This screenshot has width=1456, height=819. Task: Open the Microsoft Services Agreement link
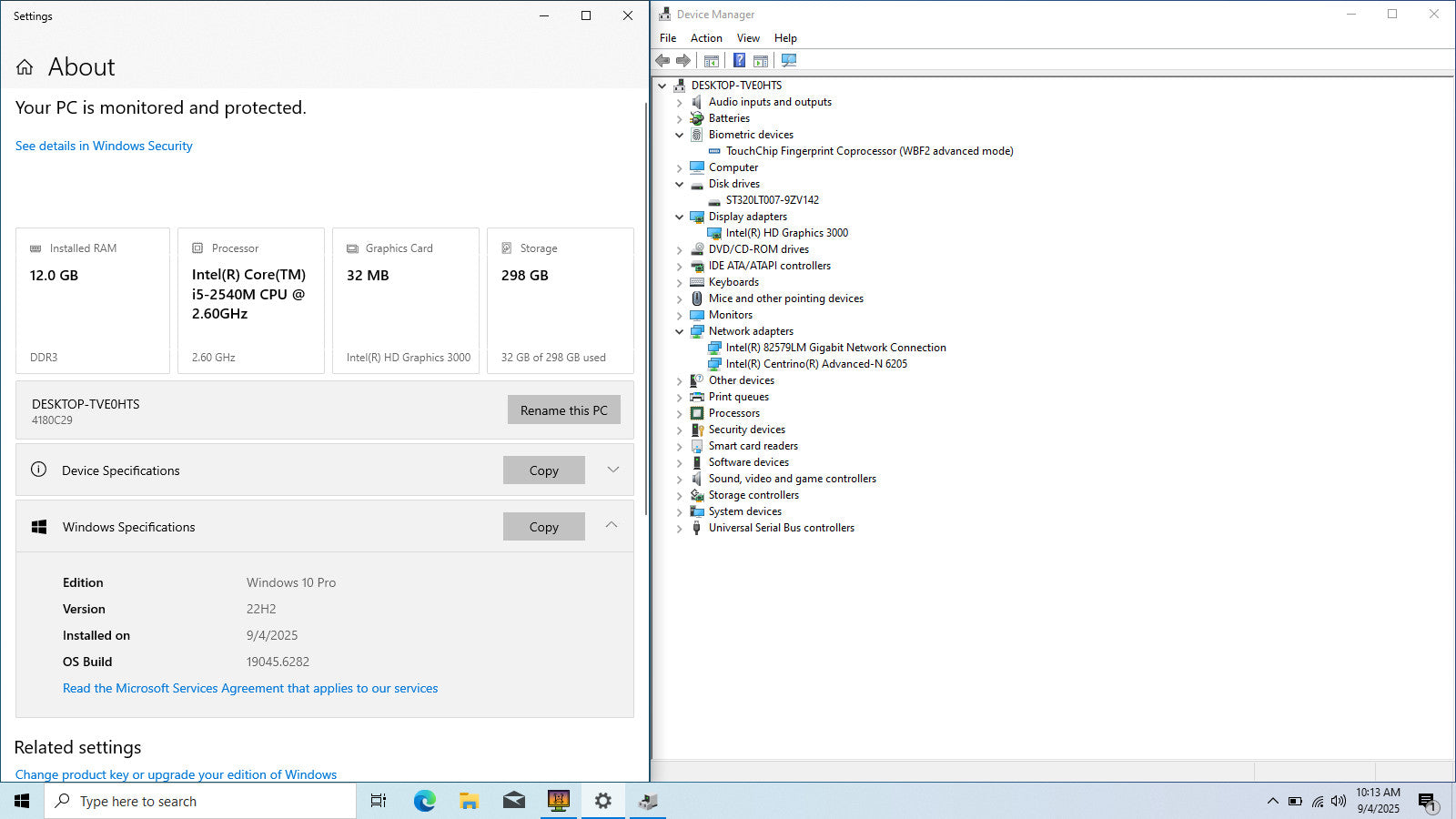pos(250,688)
